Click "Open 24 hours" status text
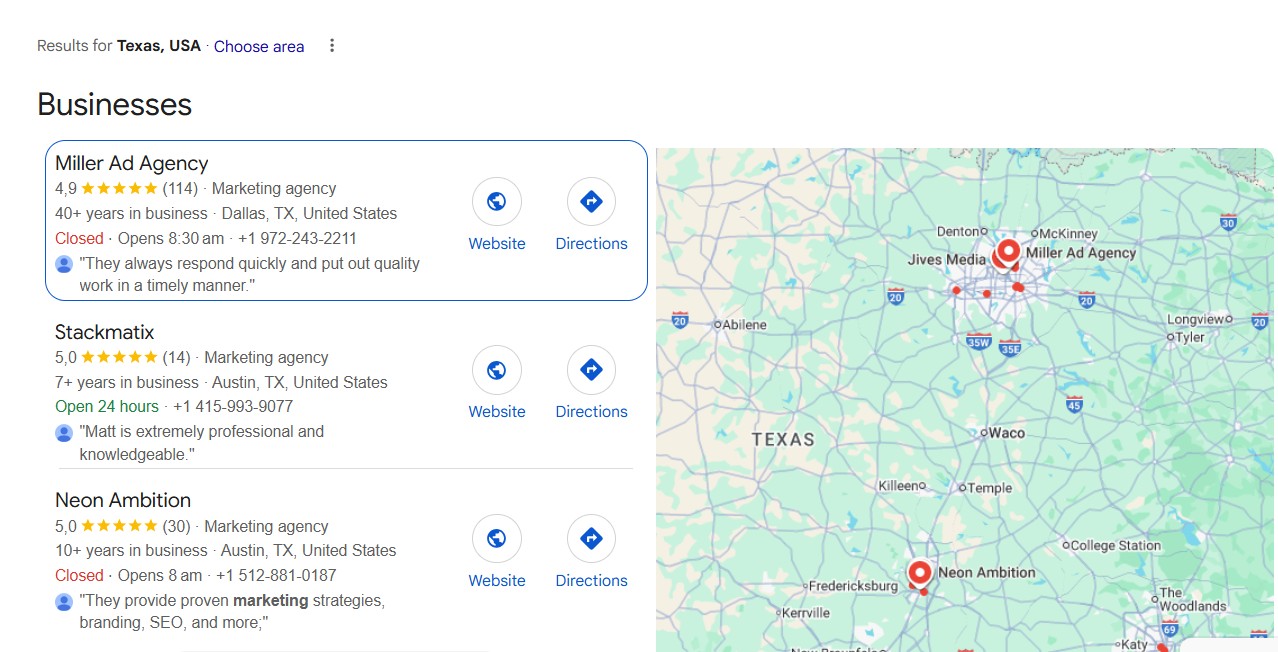This screenshot has height=652, width=1278. 107,406
